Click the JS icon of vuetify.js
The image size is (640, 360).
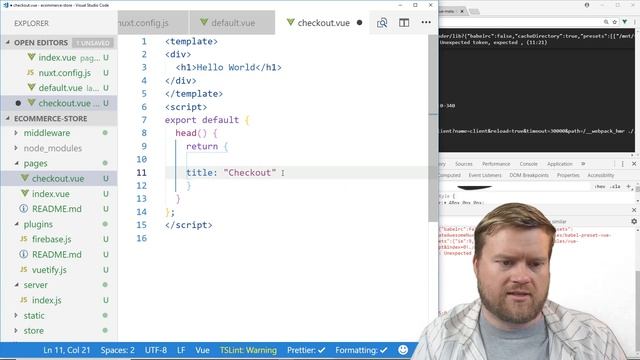point(24,270)
